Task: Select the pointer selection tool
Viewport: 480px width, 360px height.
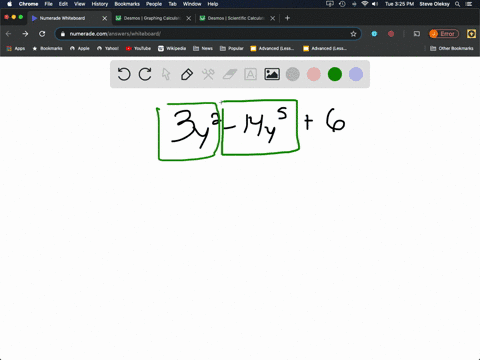Action: click(166, 74)
